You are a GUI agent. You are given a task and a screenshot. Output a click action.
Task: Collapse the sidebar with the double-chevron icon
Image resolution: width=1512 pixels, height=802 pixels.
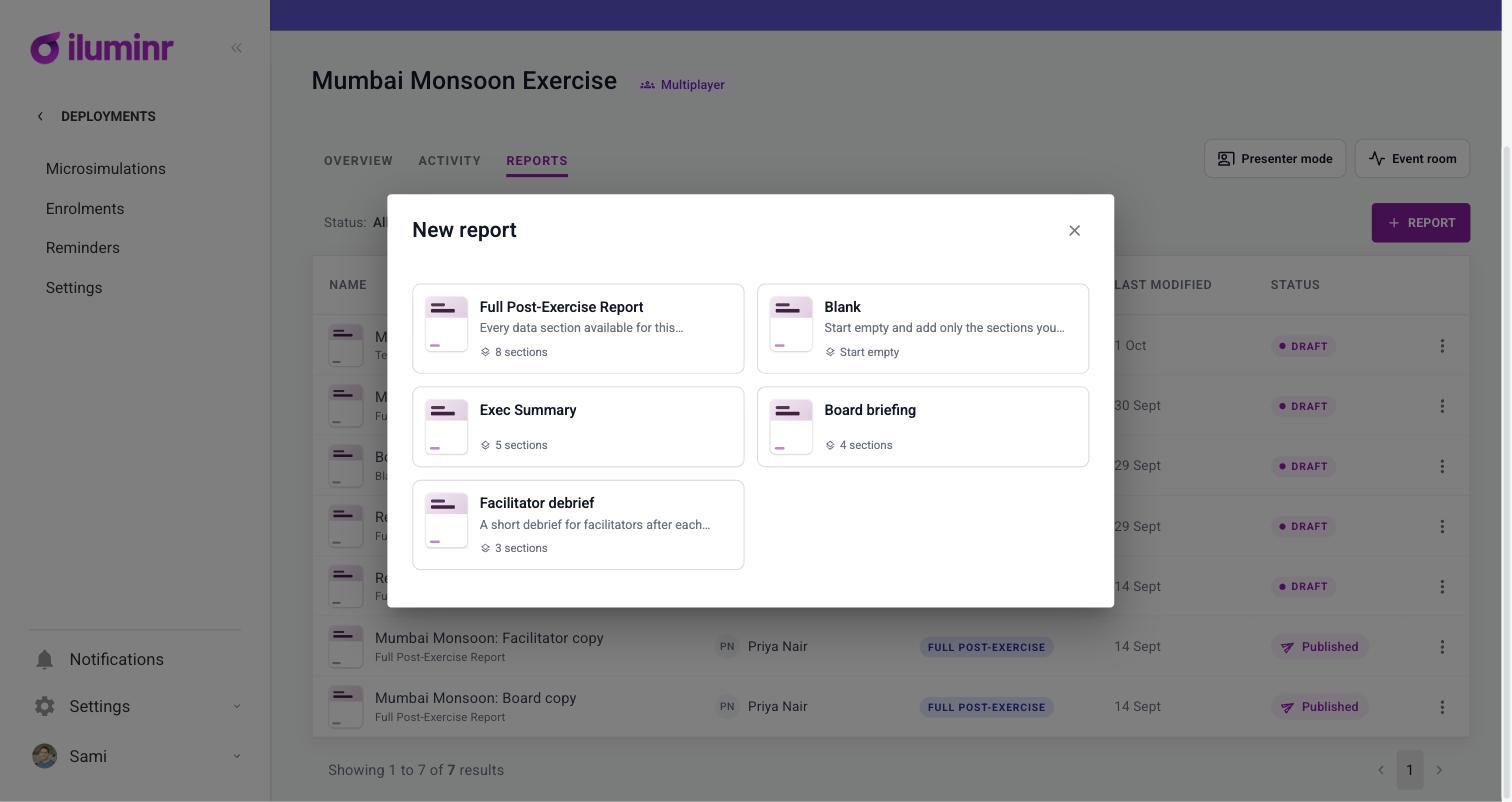(236, 48)
